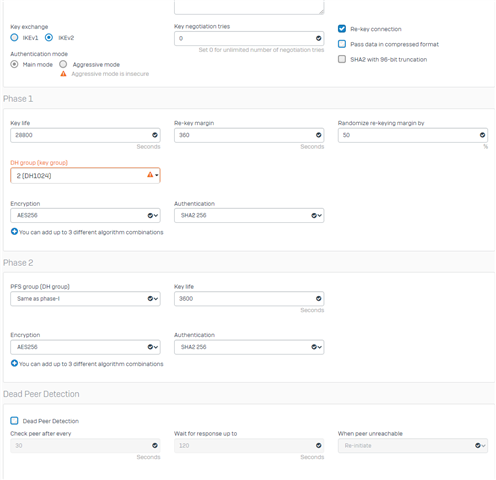Expand Phase 2 PFS group dropdown
The width and height of the screenshot is (496, 480).
click(85, 299)
